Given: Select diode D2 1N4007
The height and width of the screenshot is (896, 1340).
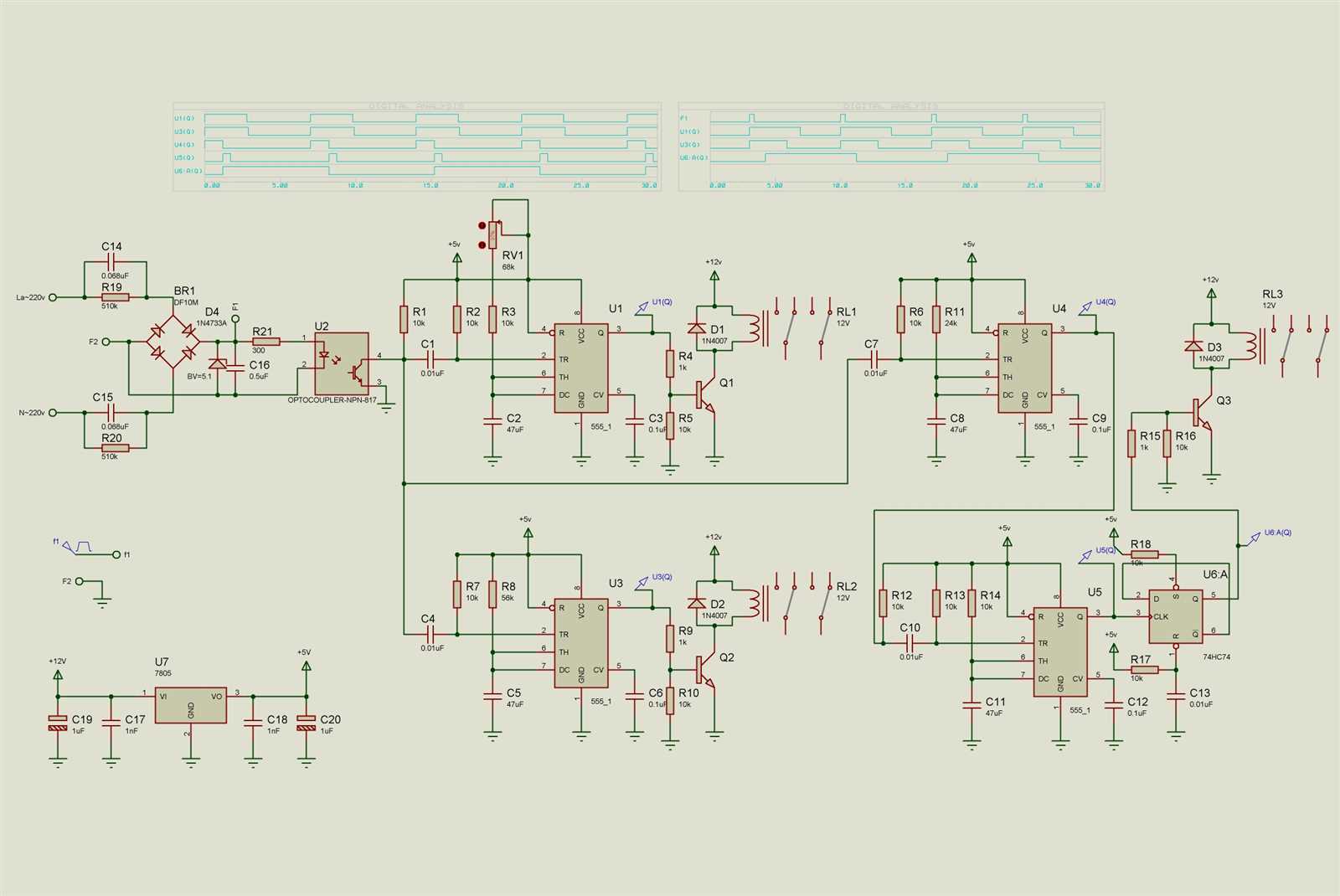Looking at the screenshot, I should pyautogui.click(x=697, y=603).
